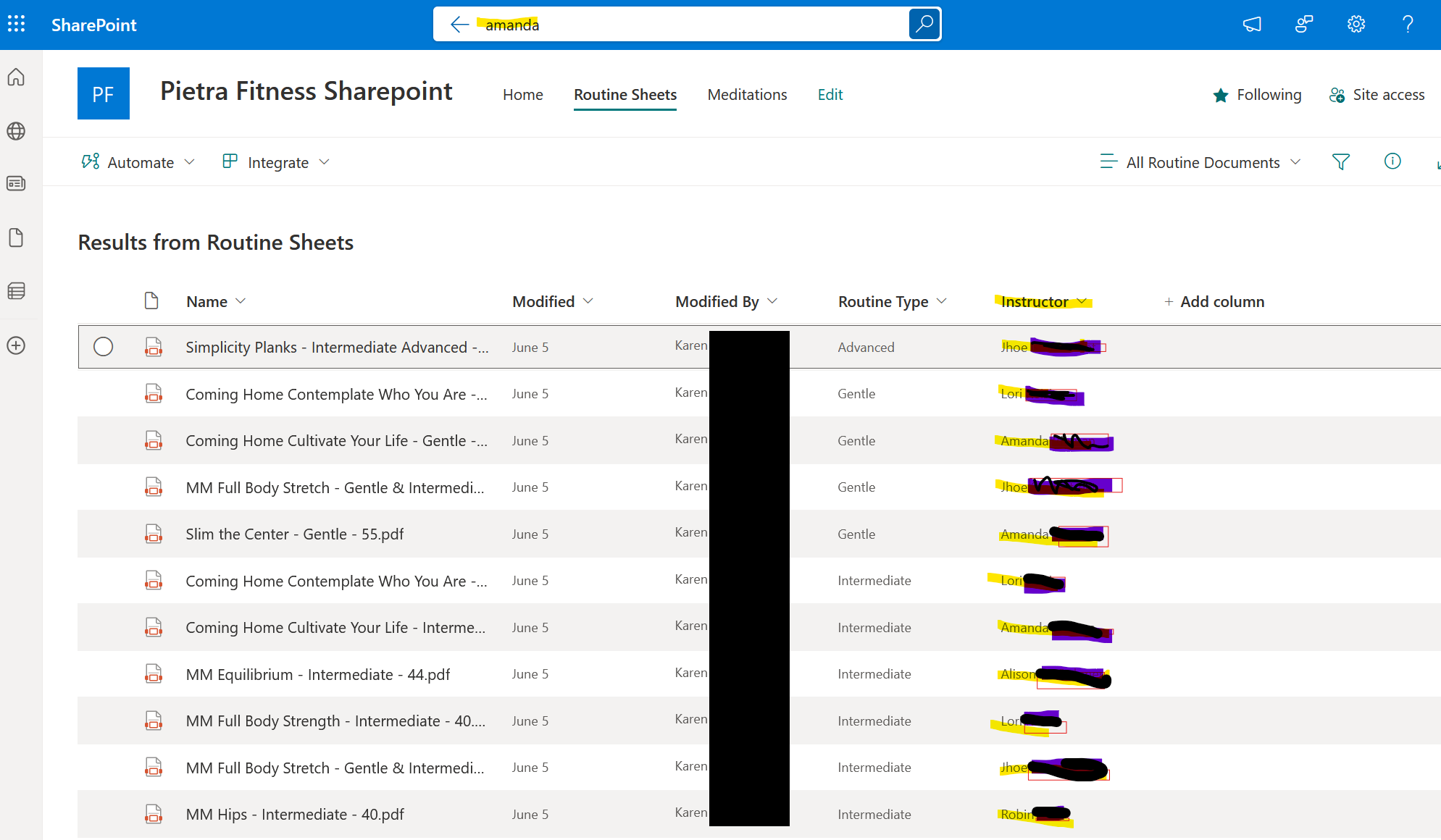This screenshot has height=840, width=1441.
Task: Toggle Following for this site
Action: (x=1257, y=94)
